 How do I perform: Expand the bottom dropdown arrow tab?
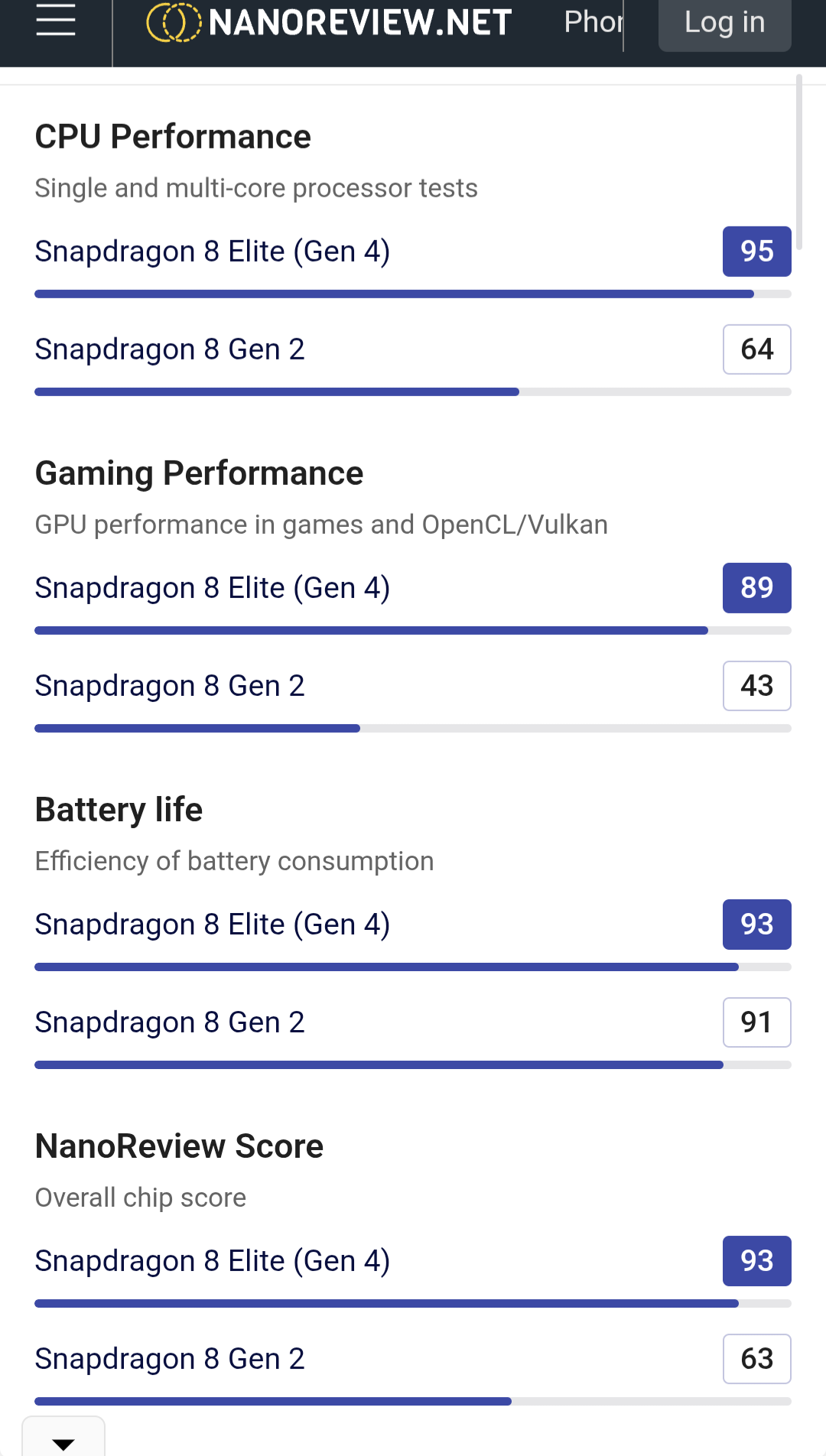63,1441
